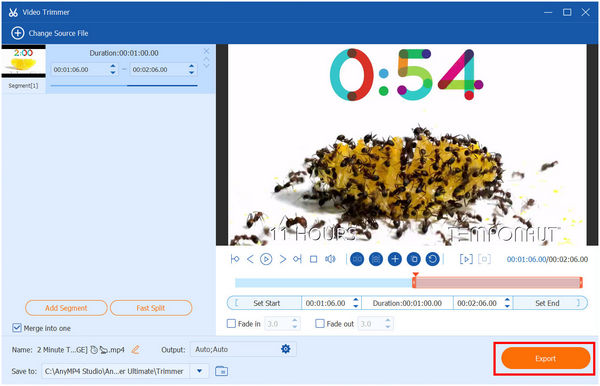
Task: Click the split segment round icon
Action: 357,259
